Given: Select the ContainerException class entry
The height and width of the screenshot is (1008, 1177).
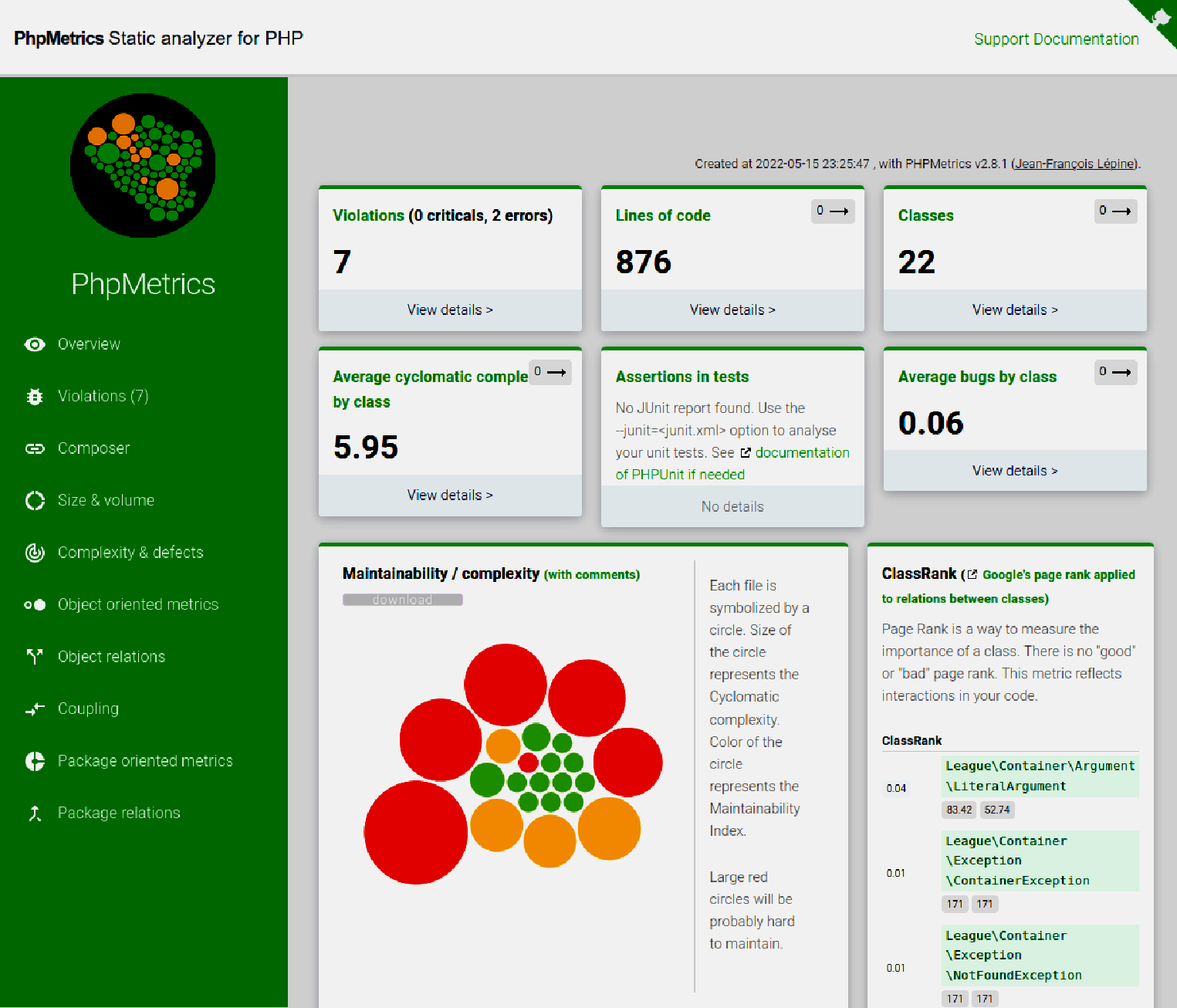Looking at the screenshot, I should [1040, 861].
